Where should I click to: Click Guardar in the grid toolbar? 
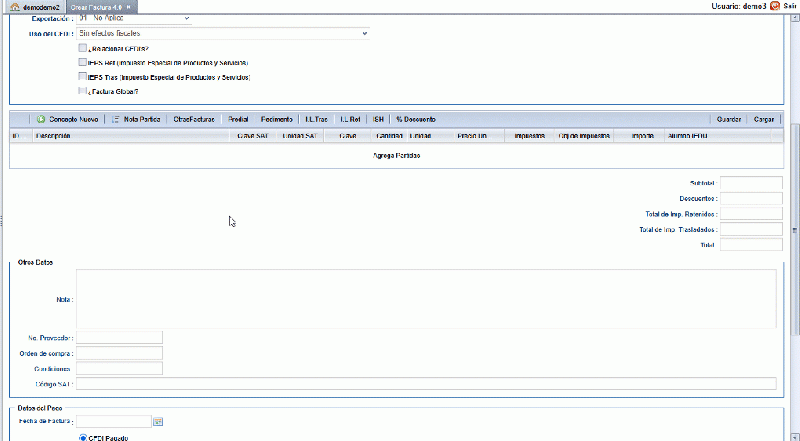pyautogui.click(x=729, y=119)
